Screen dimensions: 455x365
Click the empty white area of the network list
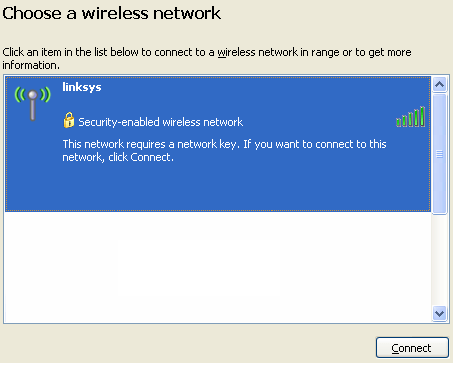[217, 267]
